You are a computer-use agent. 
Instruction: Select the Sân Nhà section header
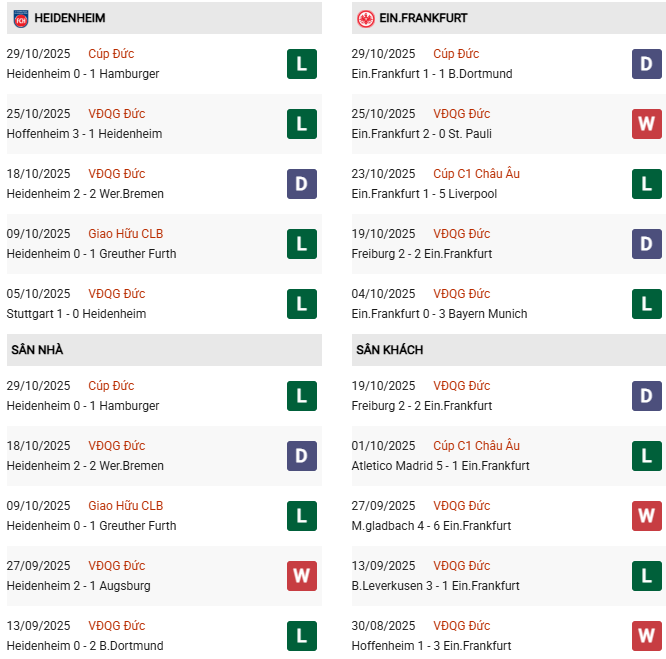[x=38, y=350]
